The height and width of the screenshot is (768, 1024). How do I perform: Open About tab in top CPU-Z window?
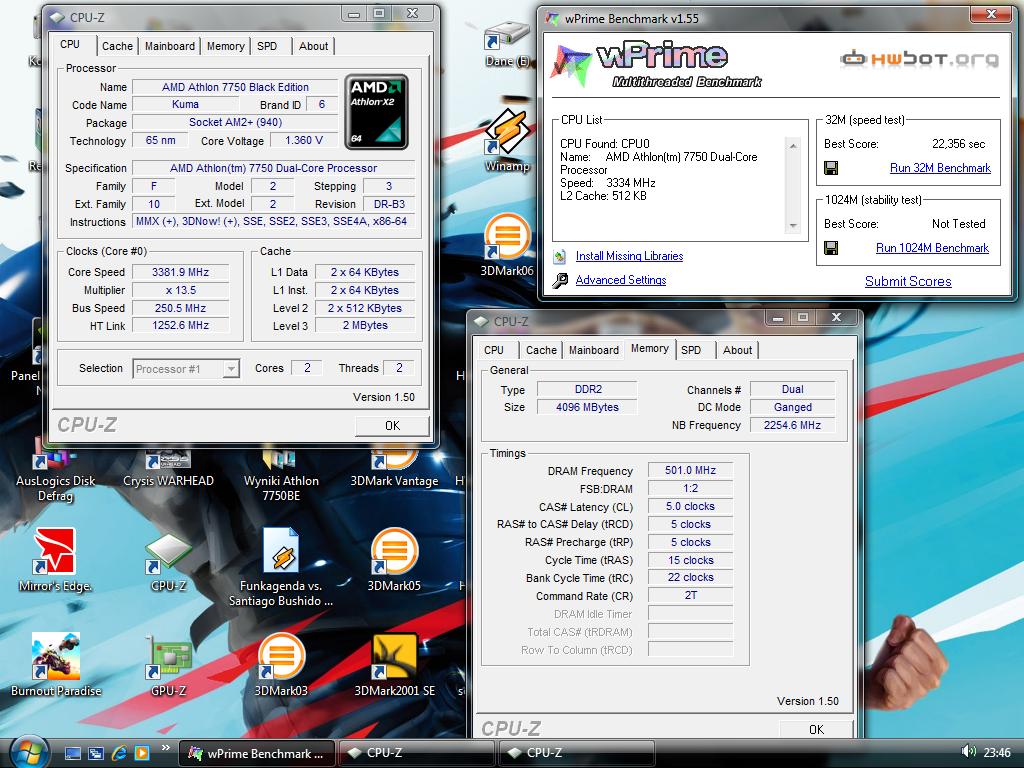[x=313, y=46]
